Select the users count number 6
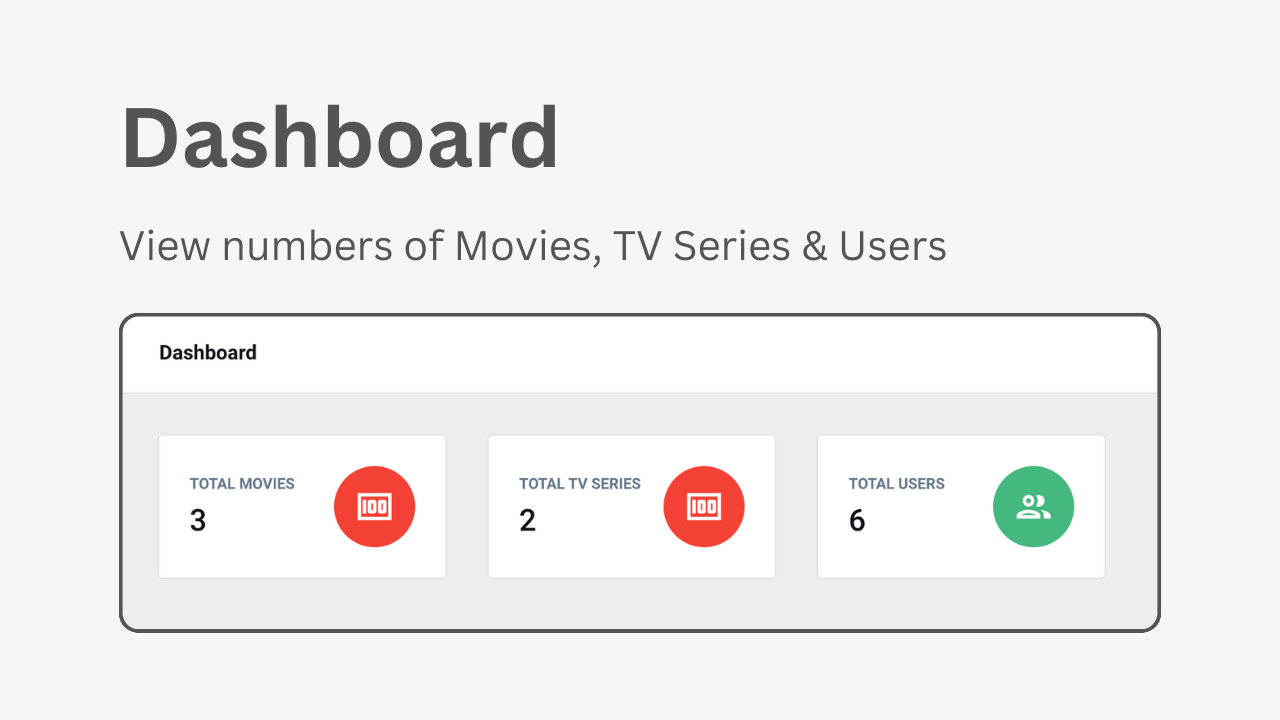Screen dimensions: 1280x720 (857, 521)
